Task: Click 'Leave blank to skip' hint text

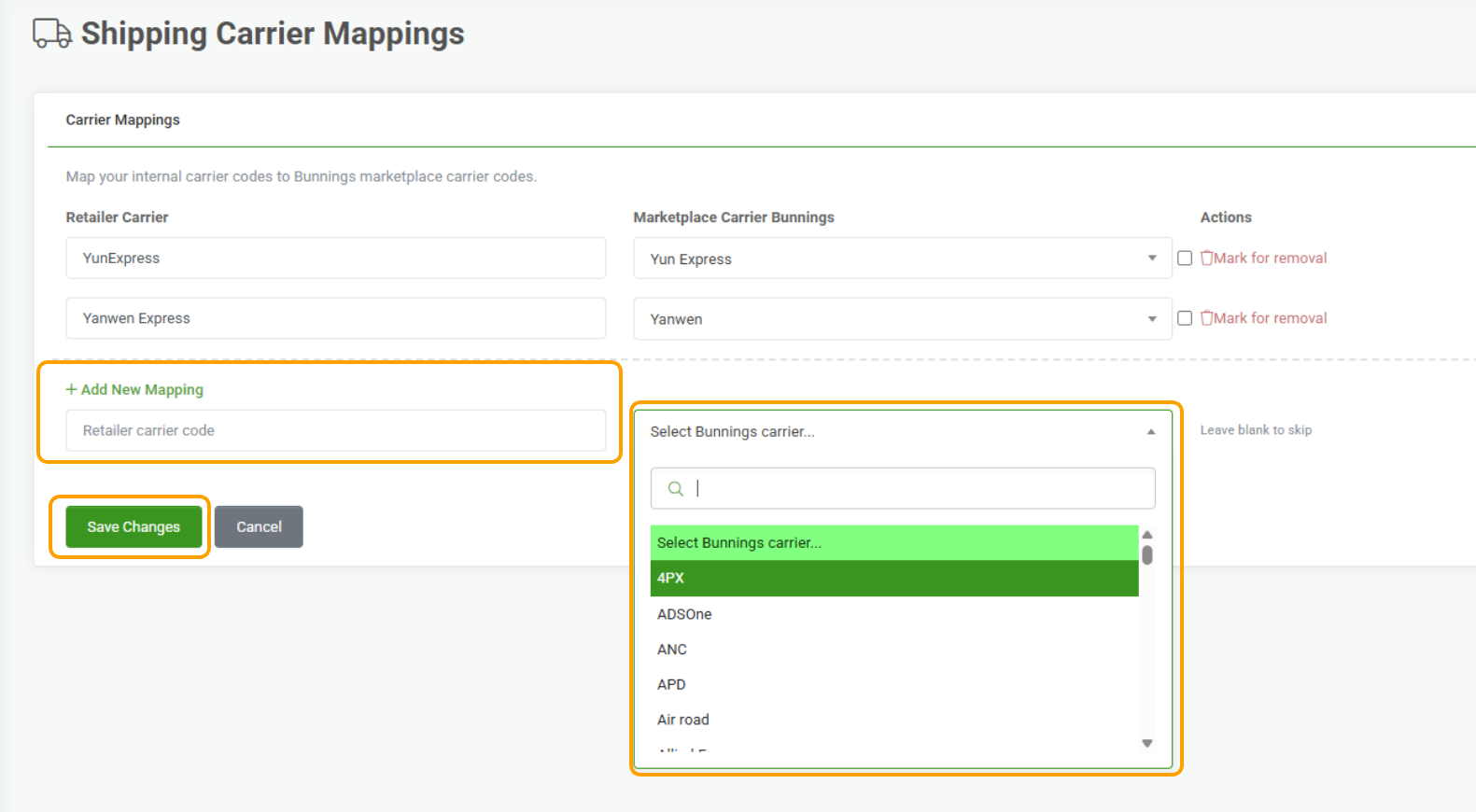Action: (1256, 430)
